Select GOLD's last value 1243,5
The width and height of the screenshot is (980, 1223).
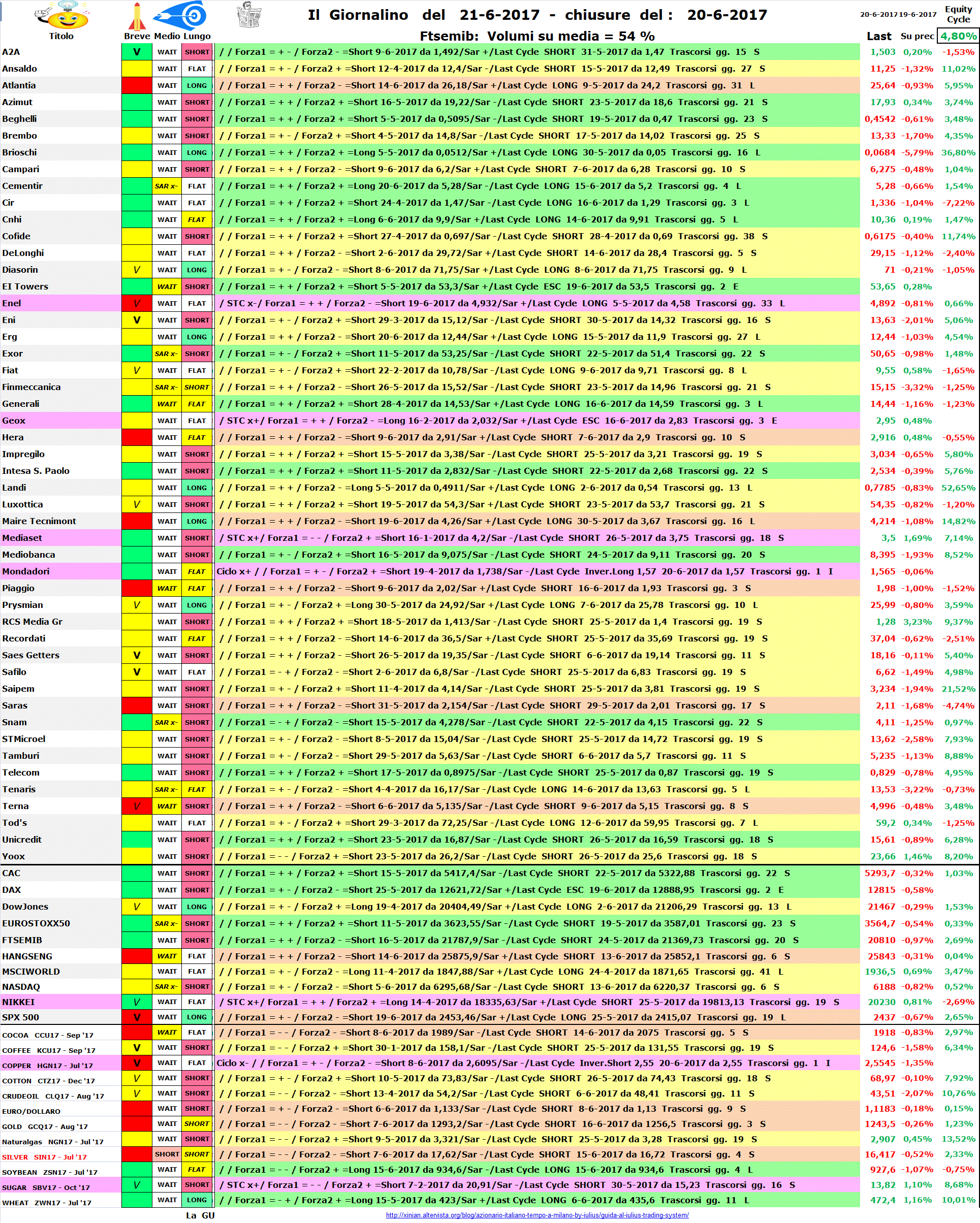point(880,1124)
